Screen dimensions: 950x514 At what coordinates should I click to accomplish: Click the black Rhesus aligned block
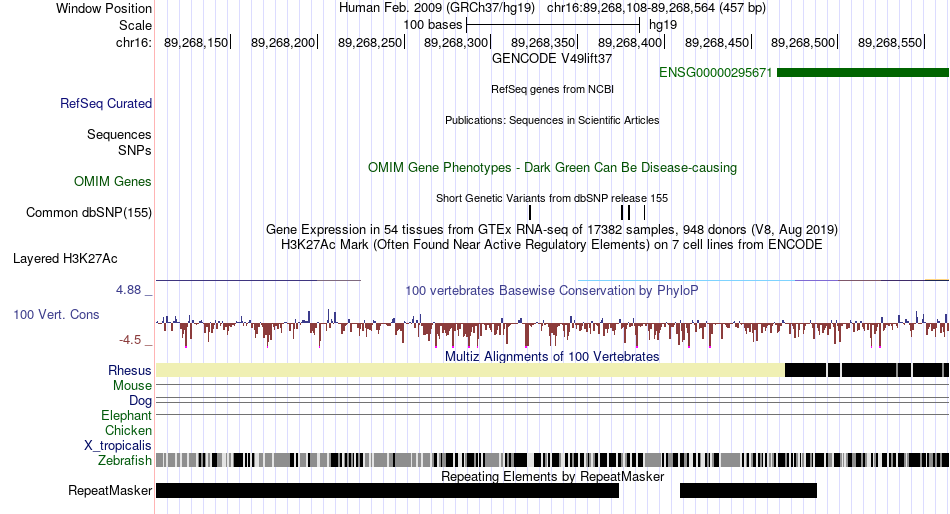(x=867, y=370)
